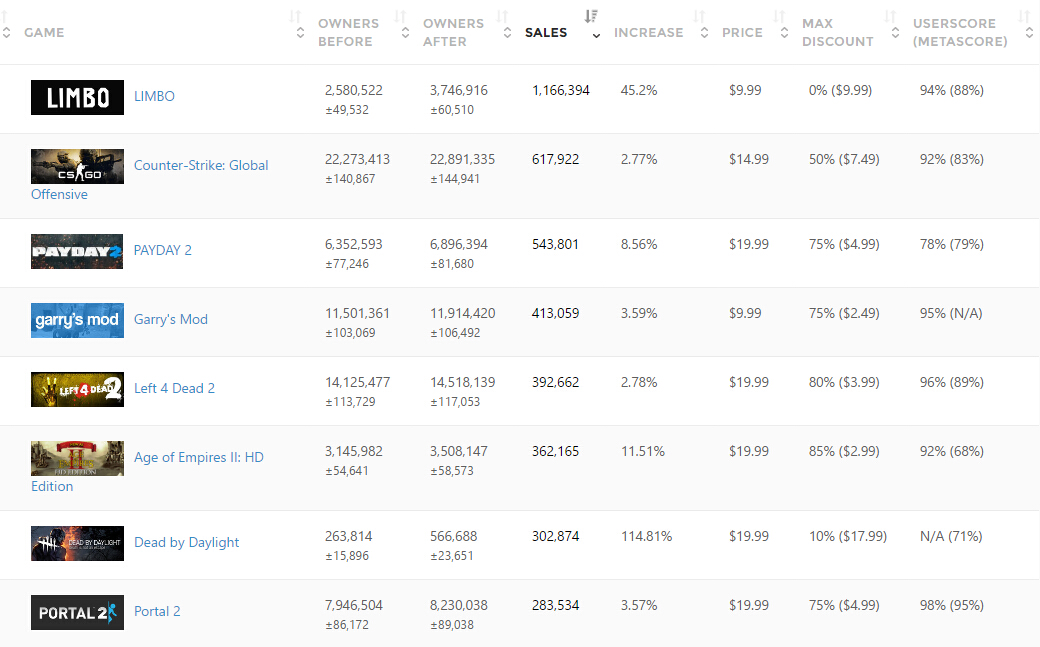Open the Garry's Mod title link
Image resolution: width=1040 pixels, height=647 pixels.
171,320
